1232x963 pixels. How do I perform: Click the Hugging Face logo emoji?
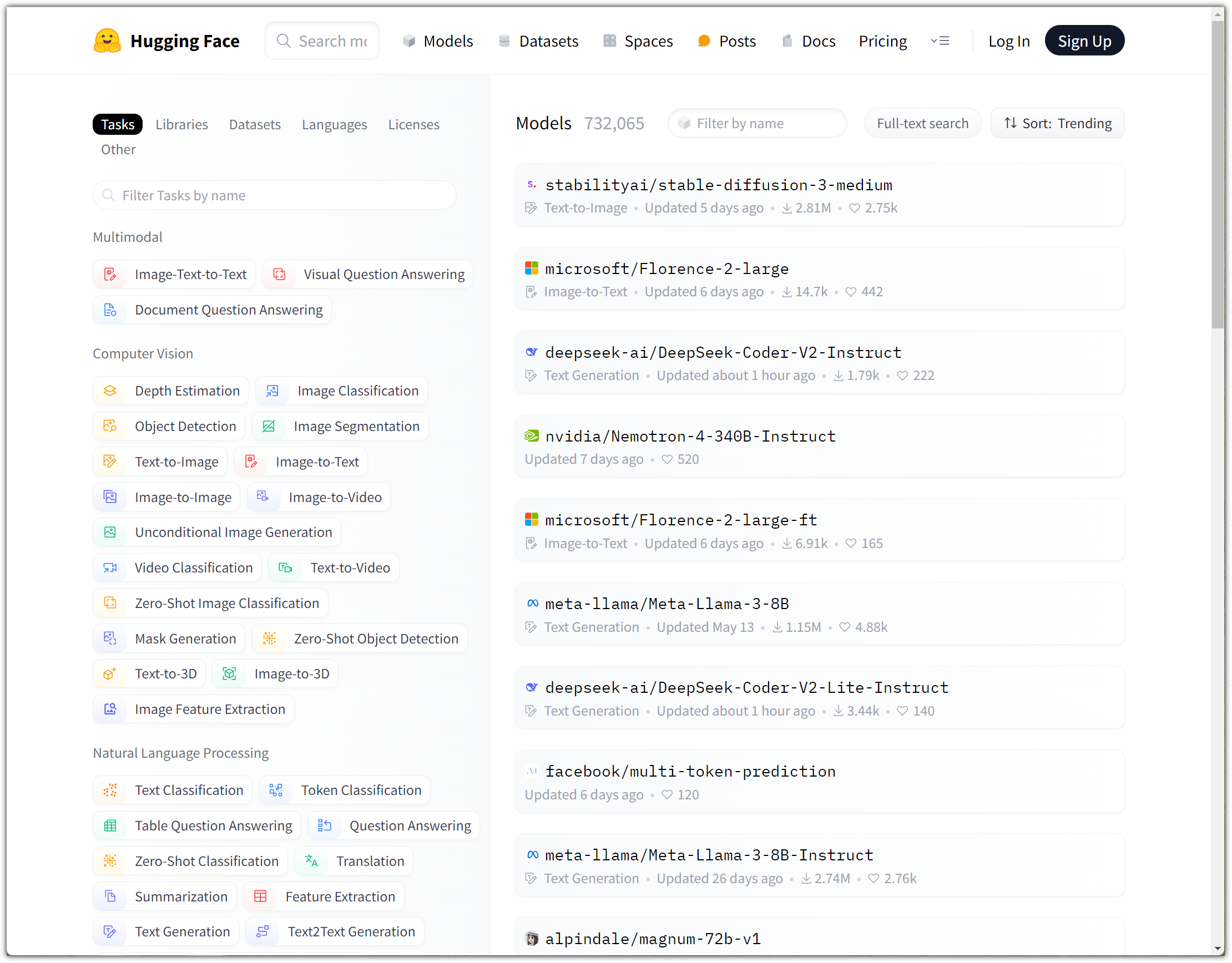(x=107, y=41)
